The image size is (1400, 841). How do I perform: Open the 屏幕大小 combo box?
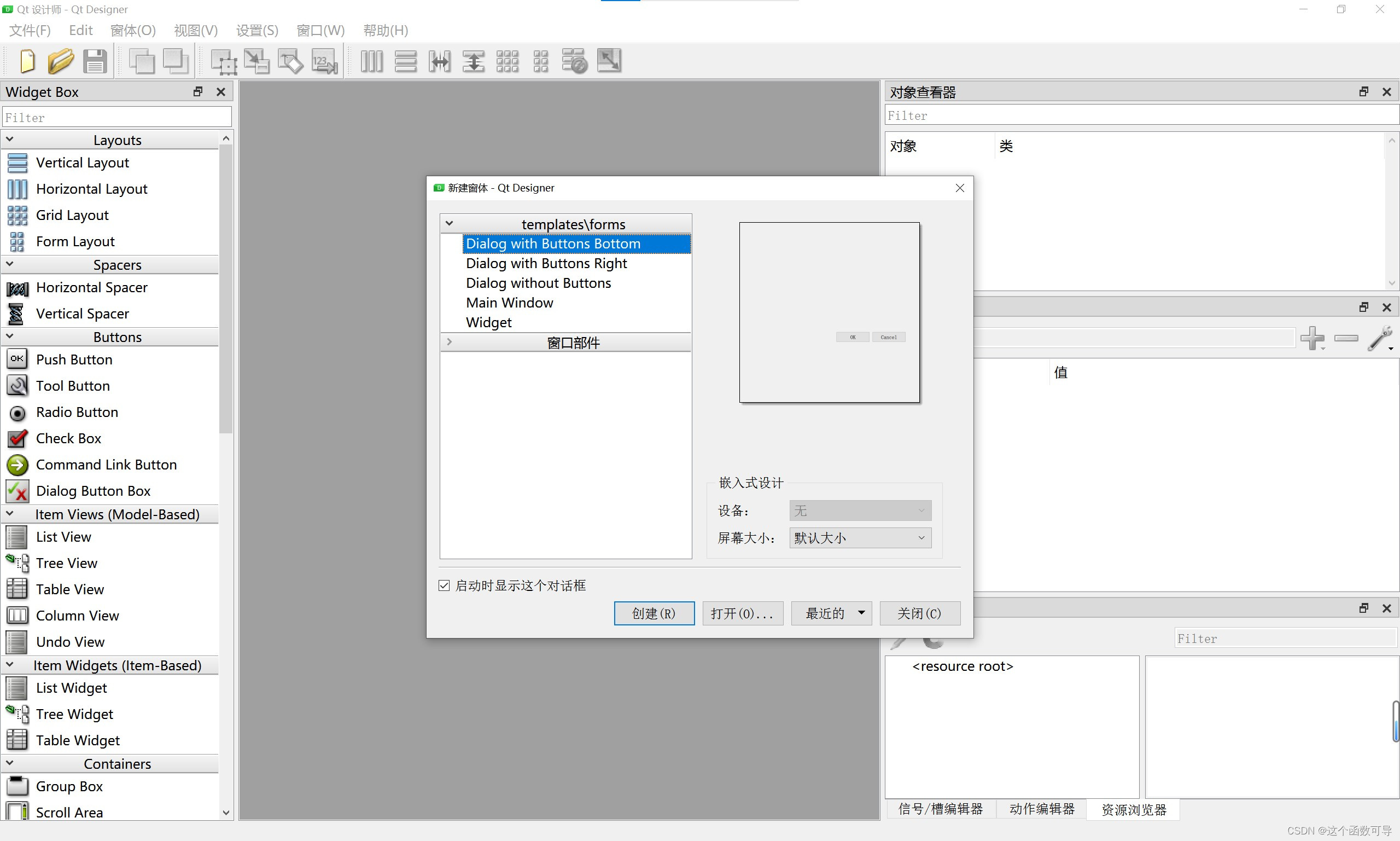coord(860,538)
